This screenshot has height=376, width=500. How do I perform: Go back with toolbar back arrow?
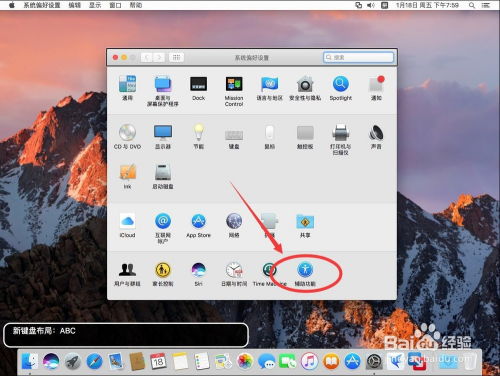[147, 58]
